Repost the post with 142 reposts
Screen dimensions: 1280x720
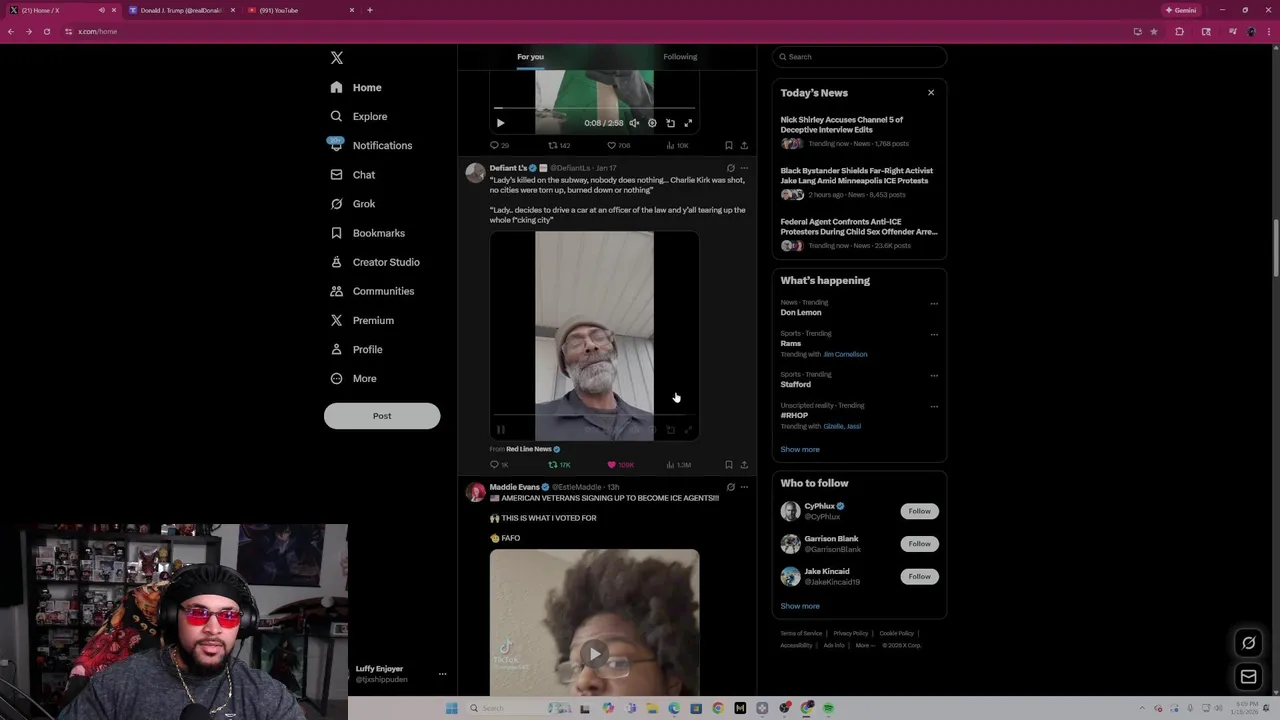pyautogui.click(x=558, y=145)
